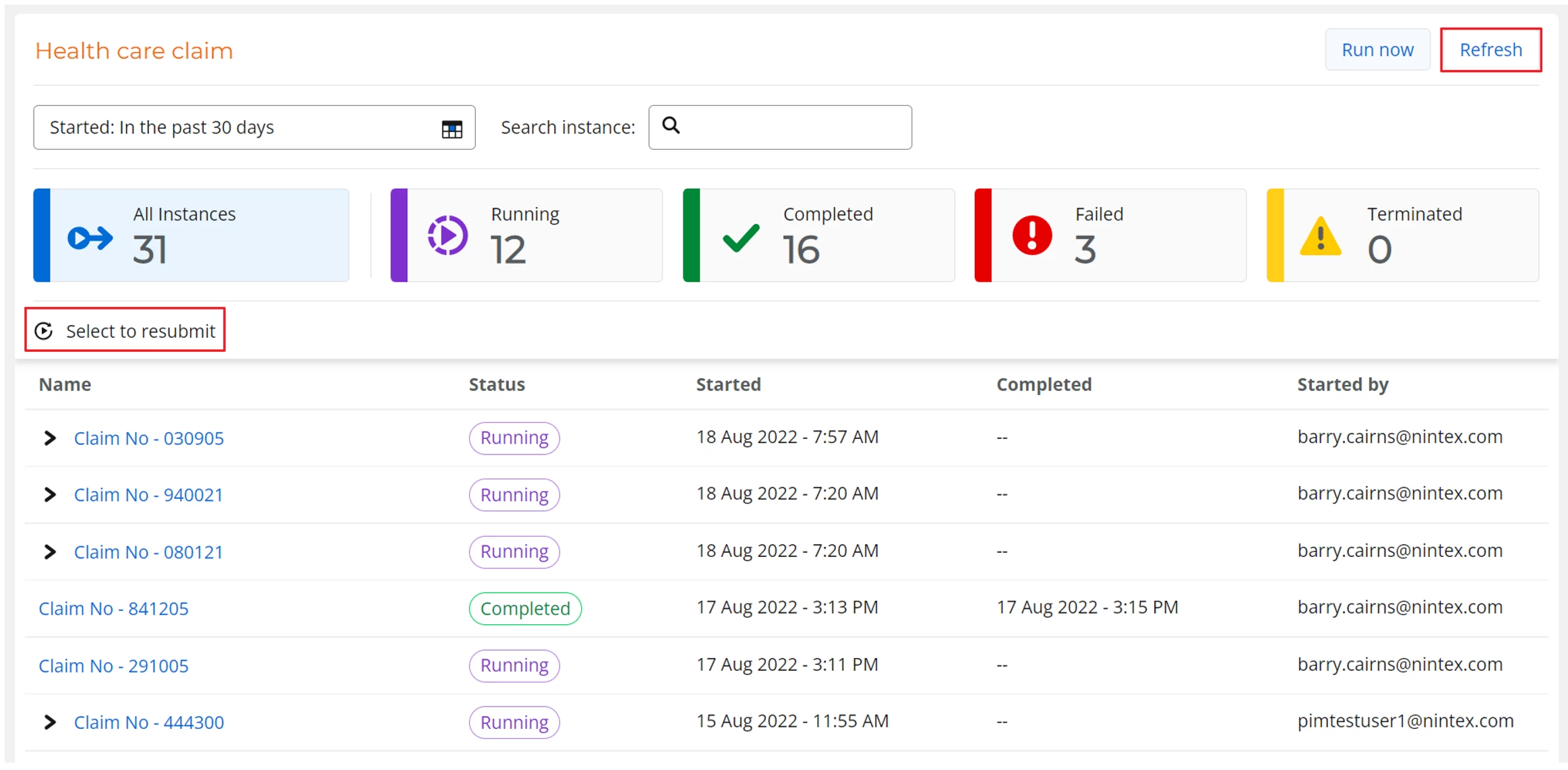Click the purple Running play icon

[x=448, y=236]
